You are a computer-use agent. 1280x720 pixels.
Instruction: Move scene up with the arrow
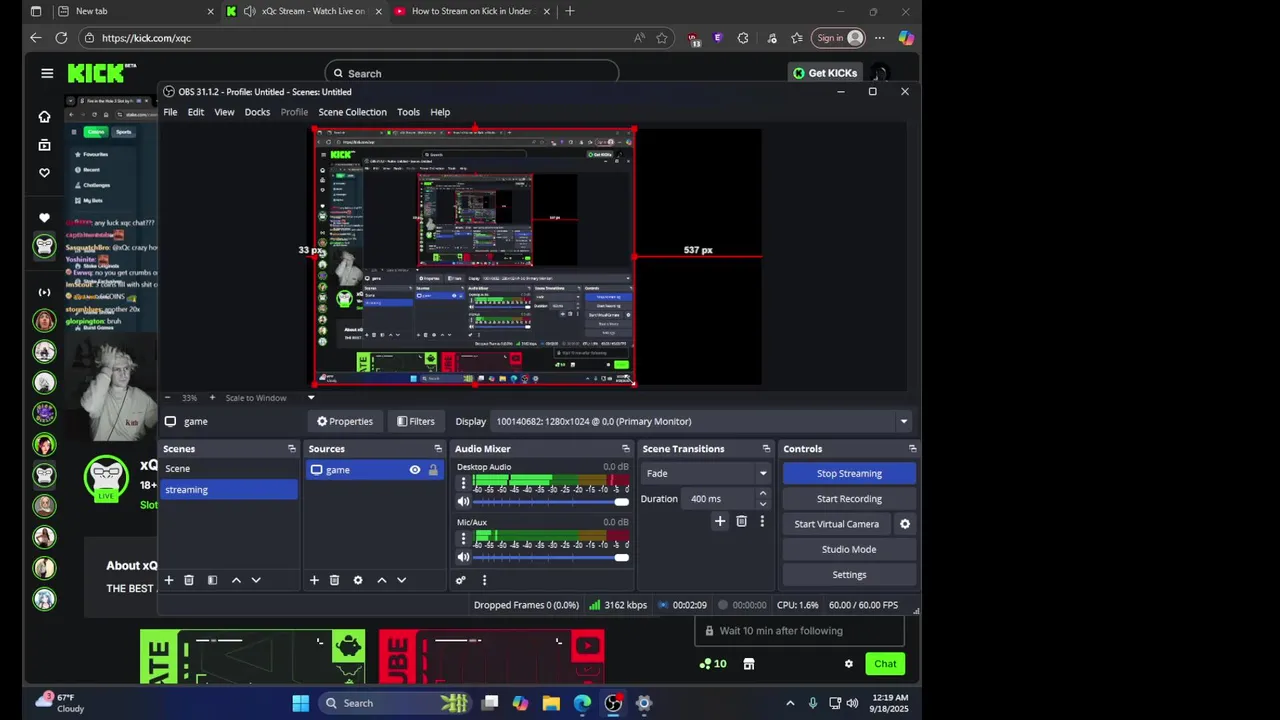(x=236, y=580)
